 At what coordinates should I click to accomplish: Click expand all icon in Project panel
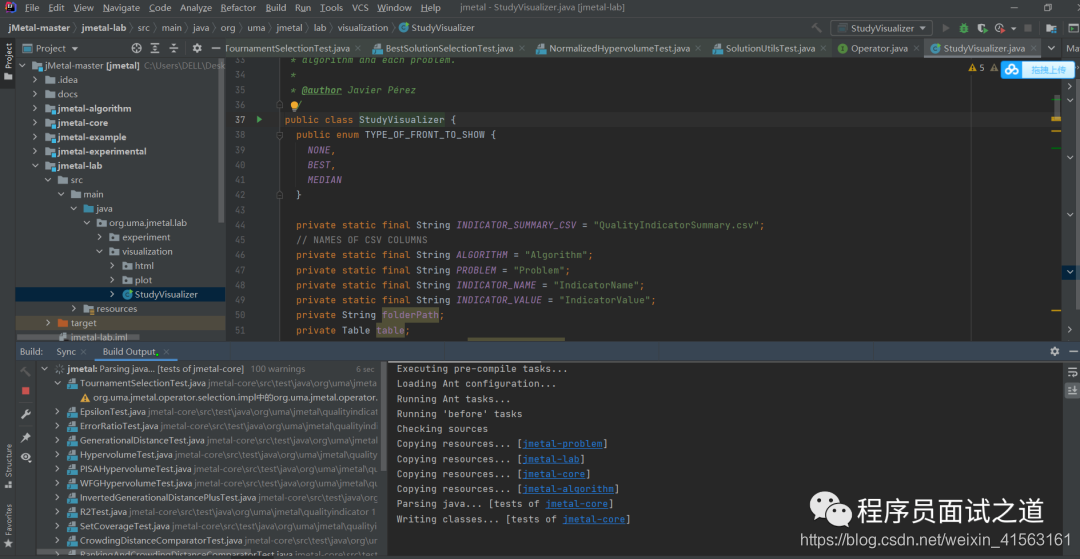pos(155,48)
